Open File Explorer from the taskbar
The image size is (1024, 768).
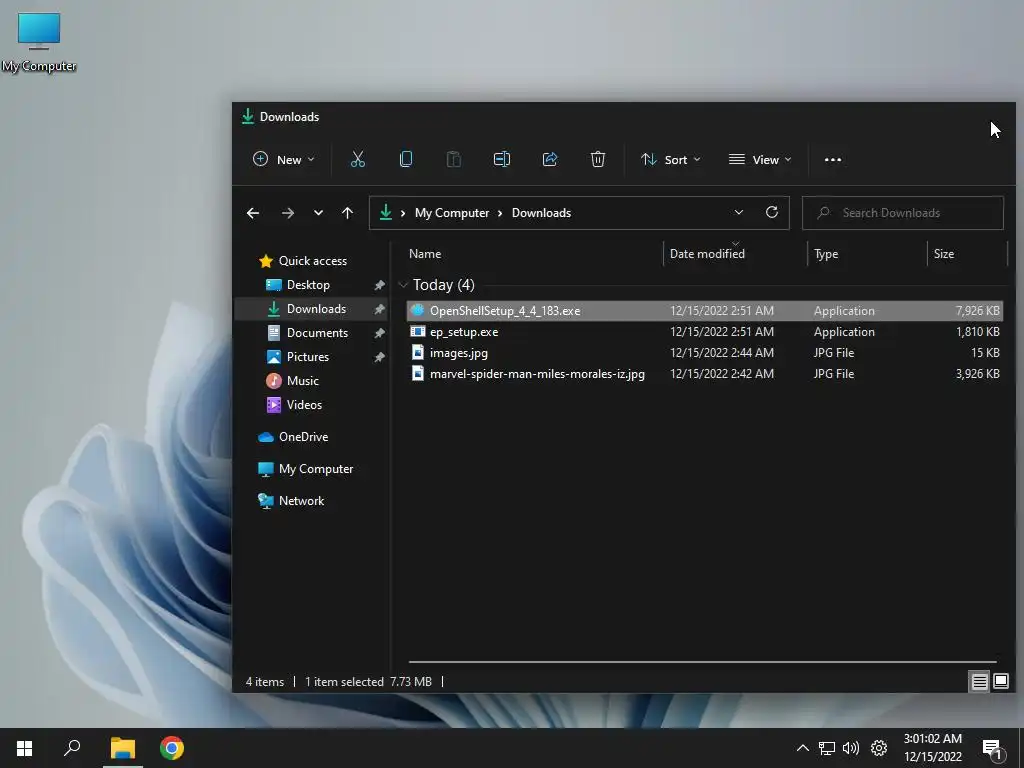pos(123,748)
